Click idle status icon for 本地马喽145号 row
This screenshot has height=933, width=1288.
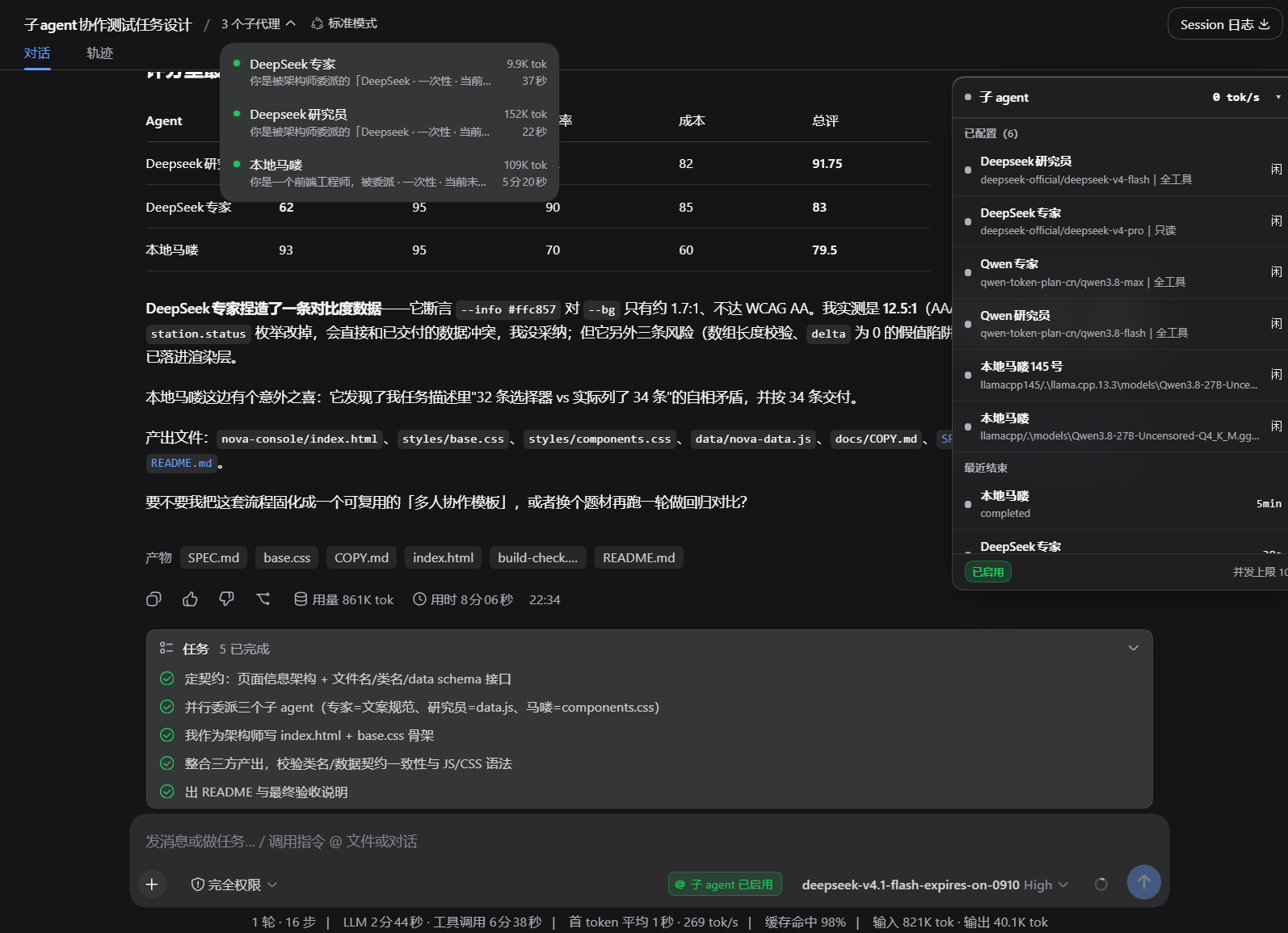(1277, 375)
